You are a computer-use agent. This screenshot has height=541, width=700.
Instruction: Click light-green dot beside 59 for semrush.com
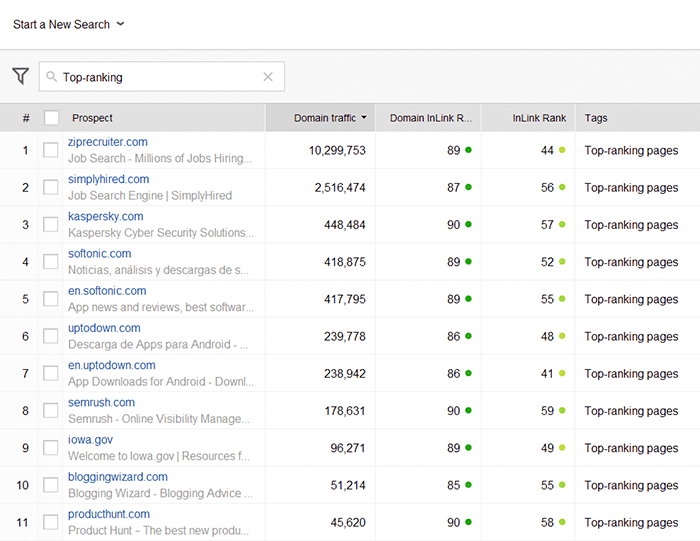click(562, 410)
